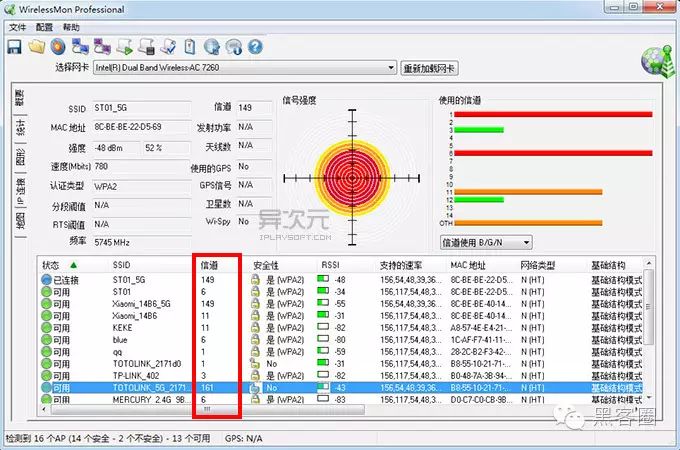Sort the list by the 网络类型 column header
The width and height of the screenshot is (680, 450).
coord(537,265)
